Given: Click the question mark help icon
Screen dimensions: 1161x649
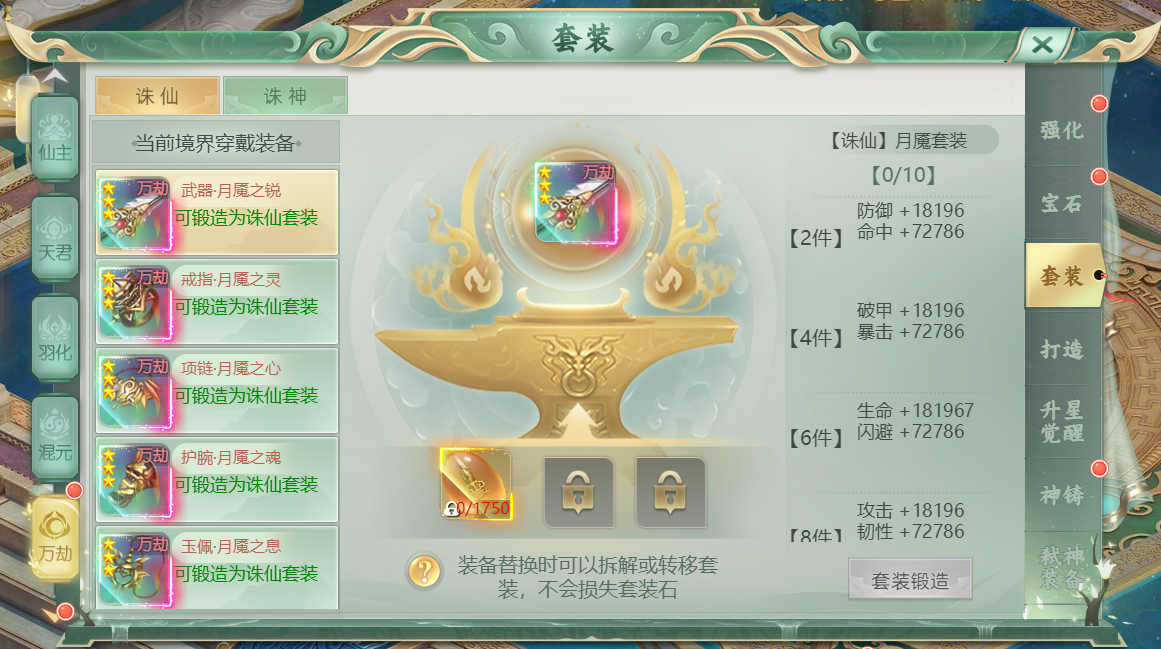Looking at the screenshot, I should pyautogui.click(x=424, y=571).
